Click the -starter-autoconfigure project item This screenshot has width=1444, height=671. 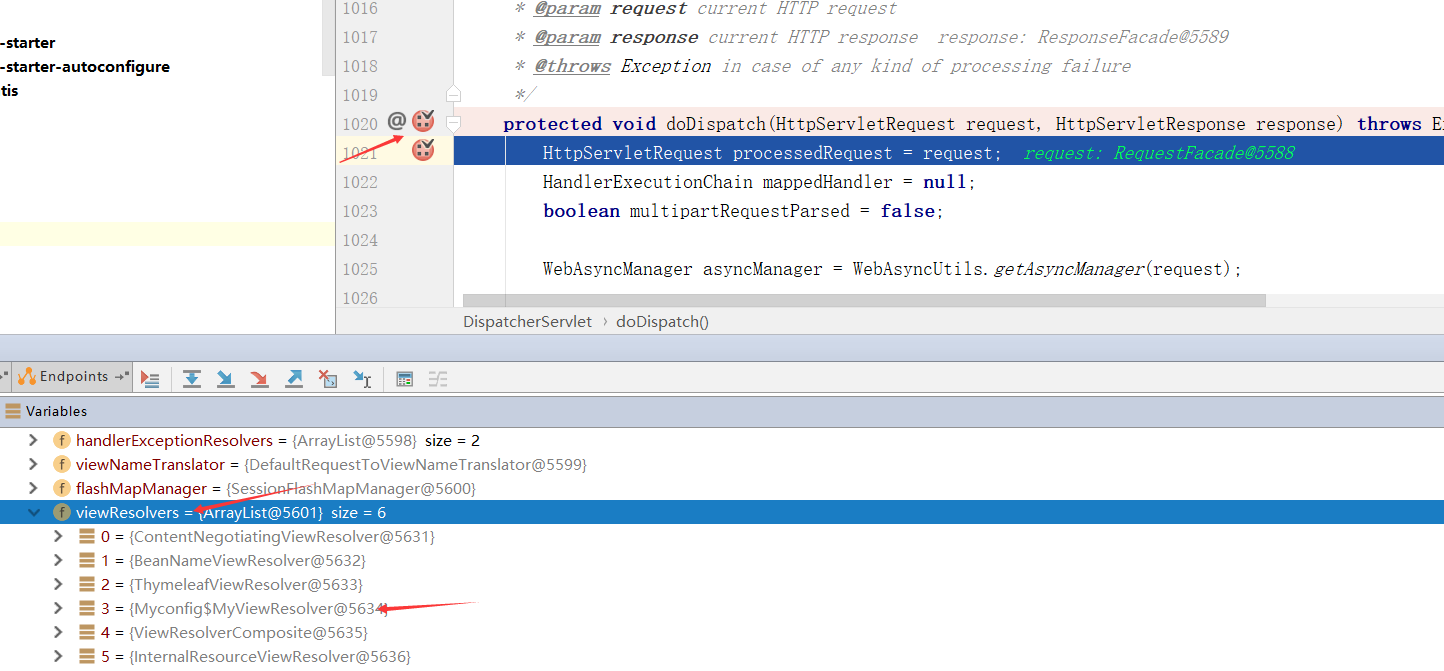pos(84,67)
